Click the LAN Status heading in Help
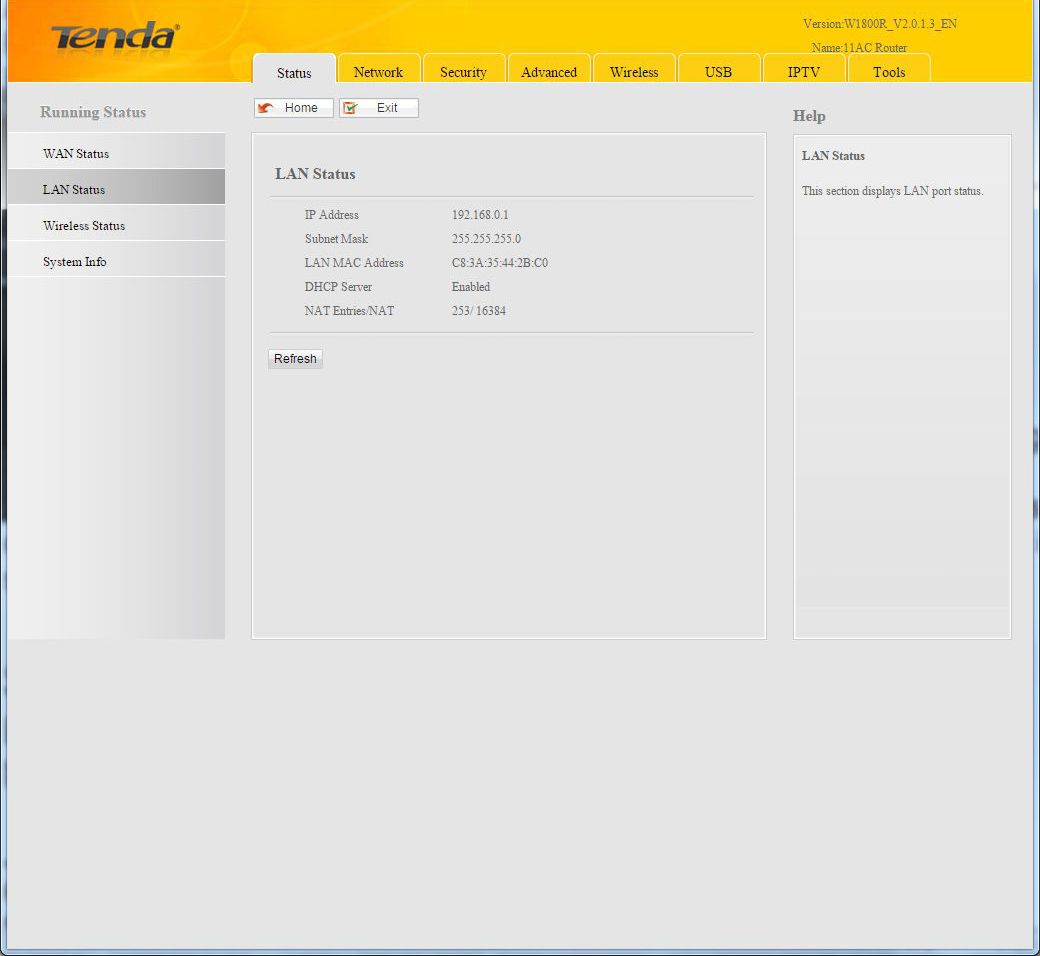The height and width of the screenshot is (956, 1040). coord(833,156)
